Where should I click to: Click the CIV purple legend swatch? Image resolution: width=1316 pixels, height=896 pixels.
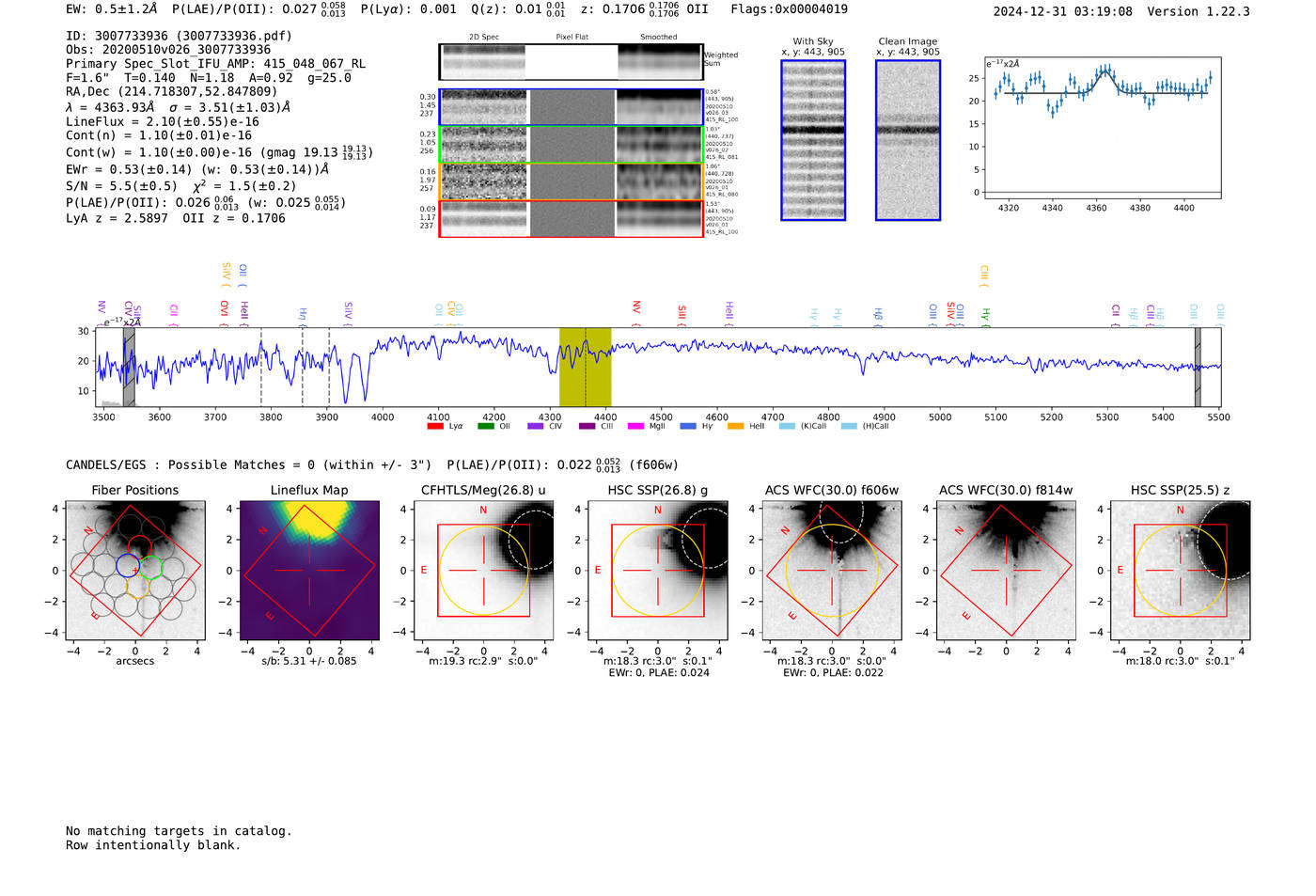pos(536,426)
